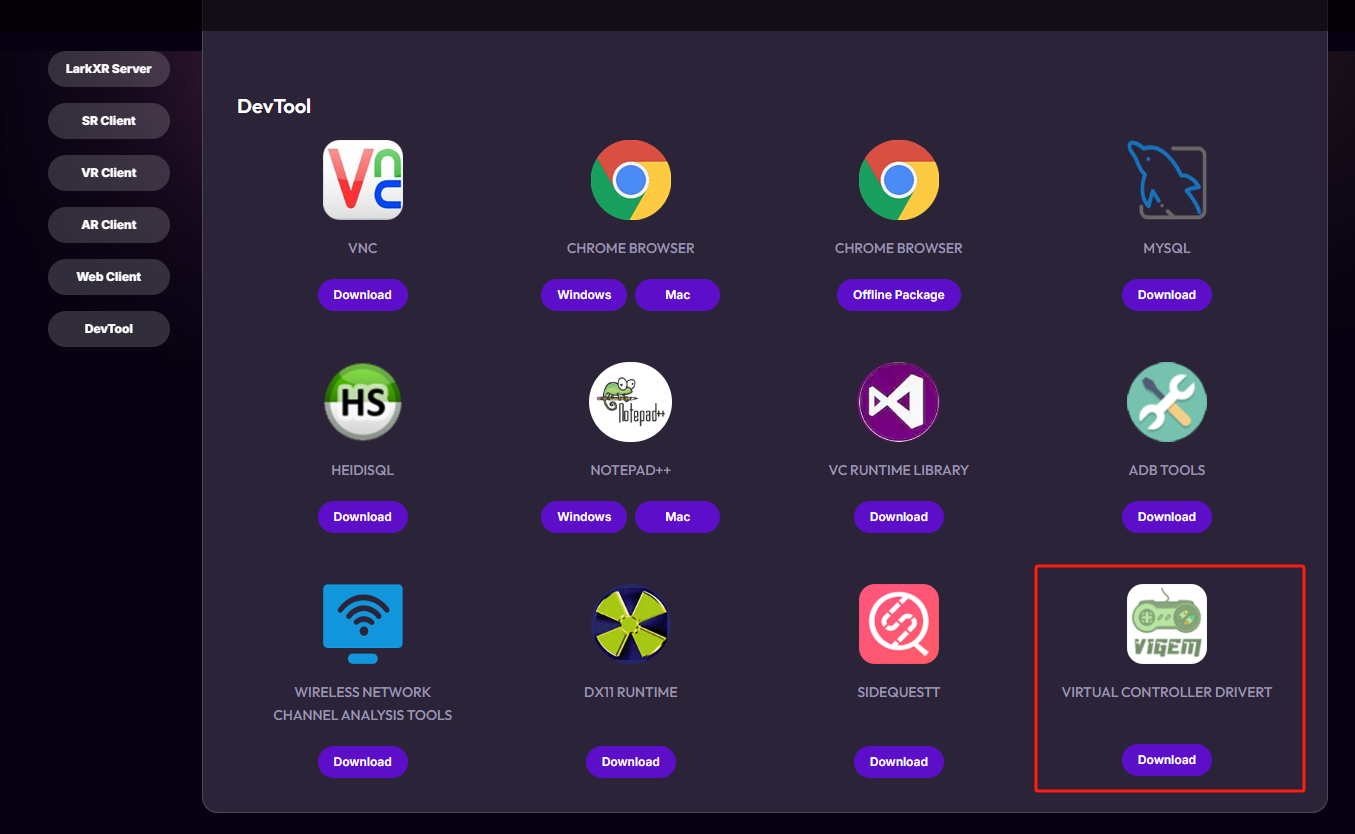Screen dimensions: 1355x834
Task: Click the HEIDISQL label text
Action: [x=363, y=470]
